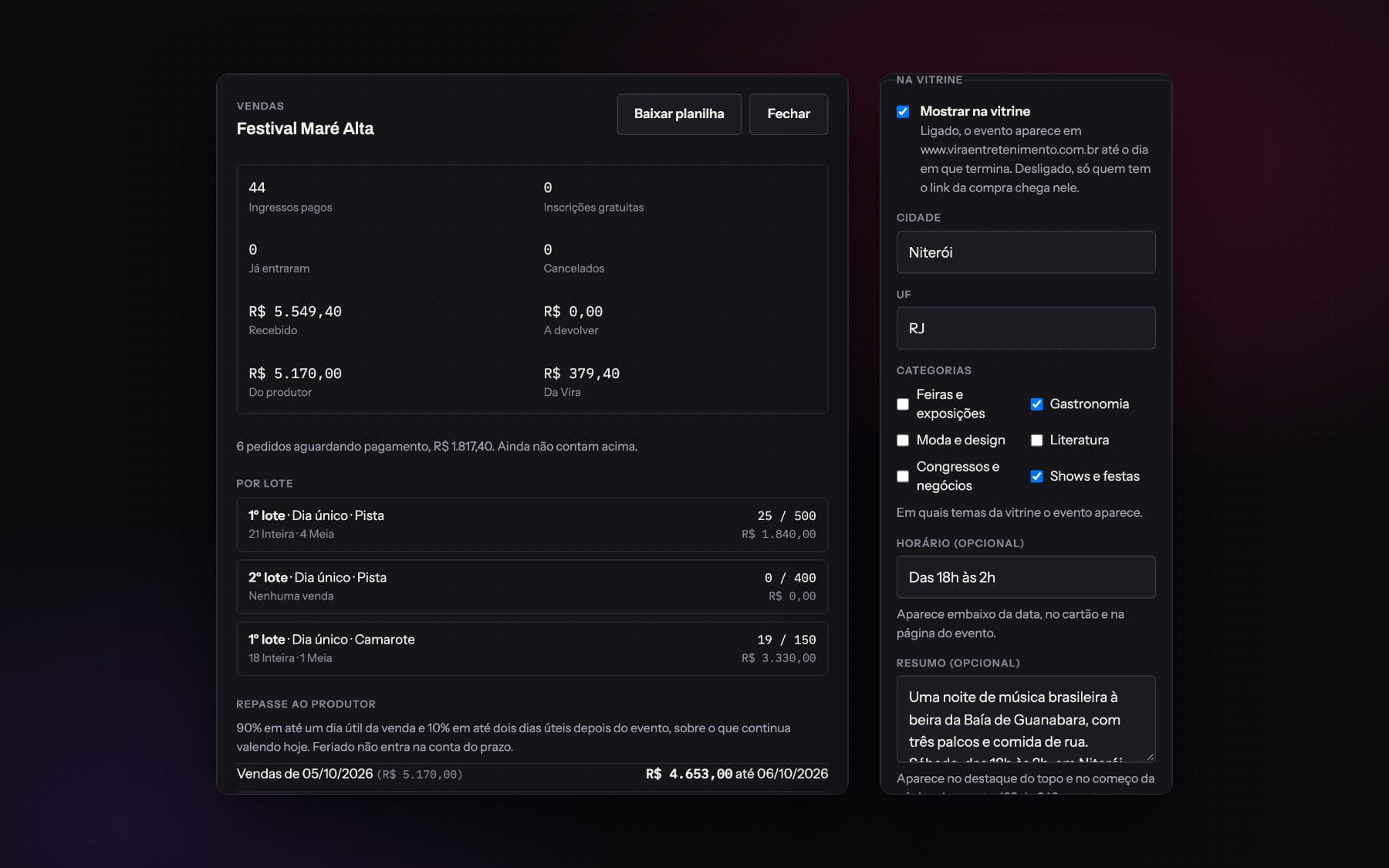Click the R$ 1.840,00 Pista revenue
Image resolution: width=1389 pixels, height=868 pixels.
pyautogui.click(x=779, y=534)
